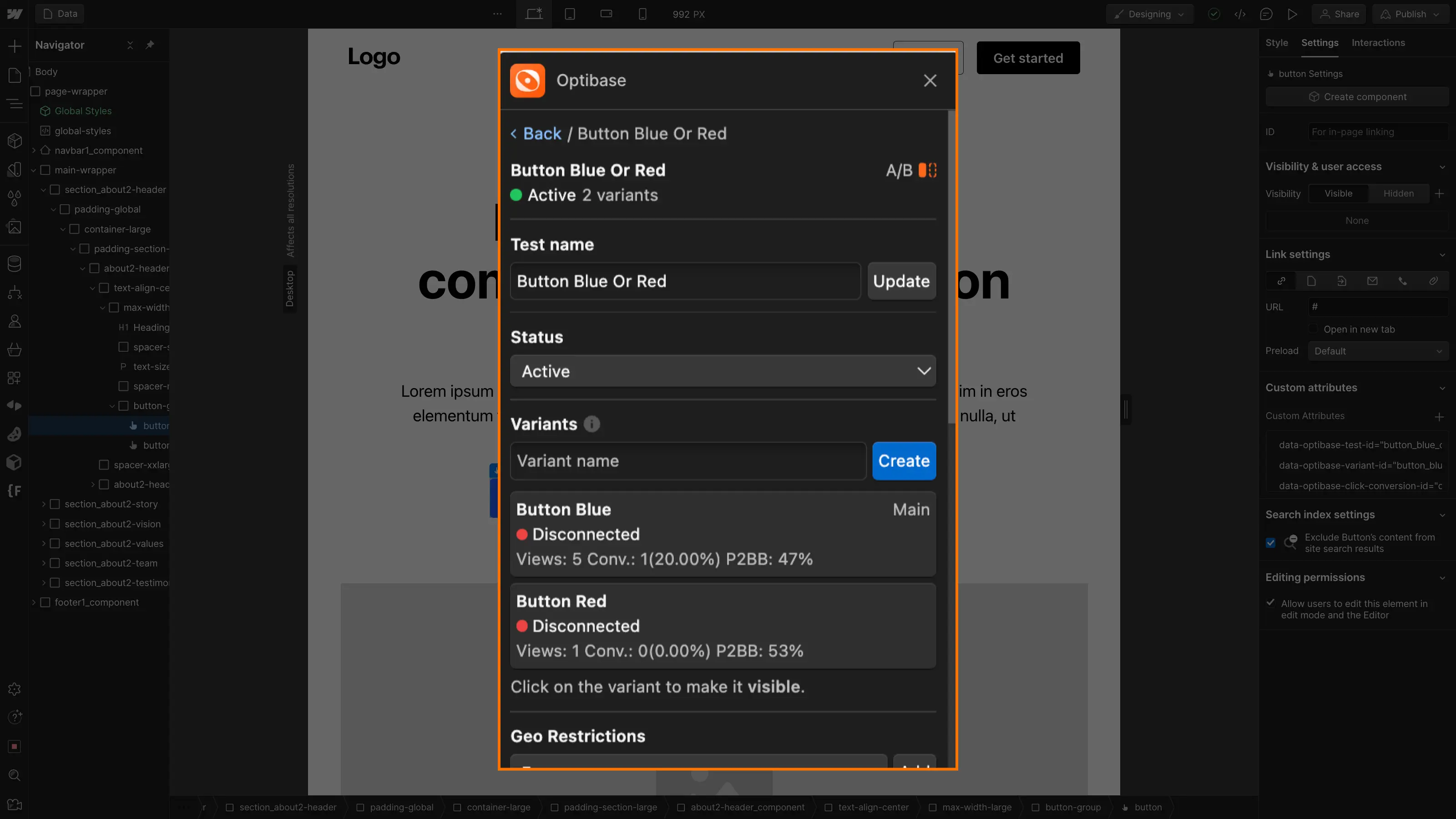
Task: Open the Components panel cube icon
Action: point(15,141)
